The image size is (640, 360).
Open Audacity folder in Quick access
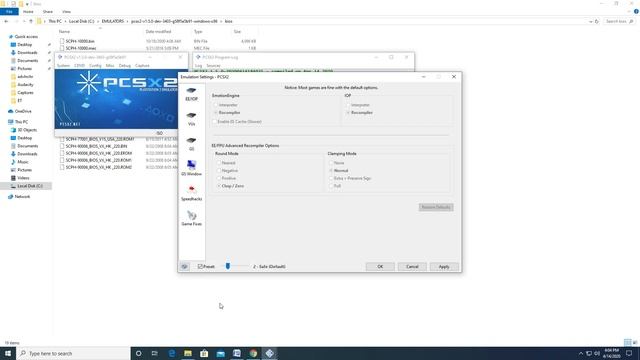click(x=25, y=84)
